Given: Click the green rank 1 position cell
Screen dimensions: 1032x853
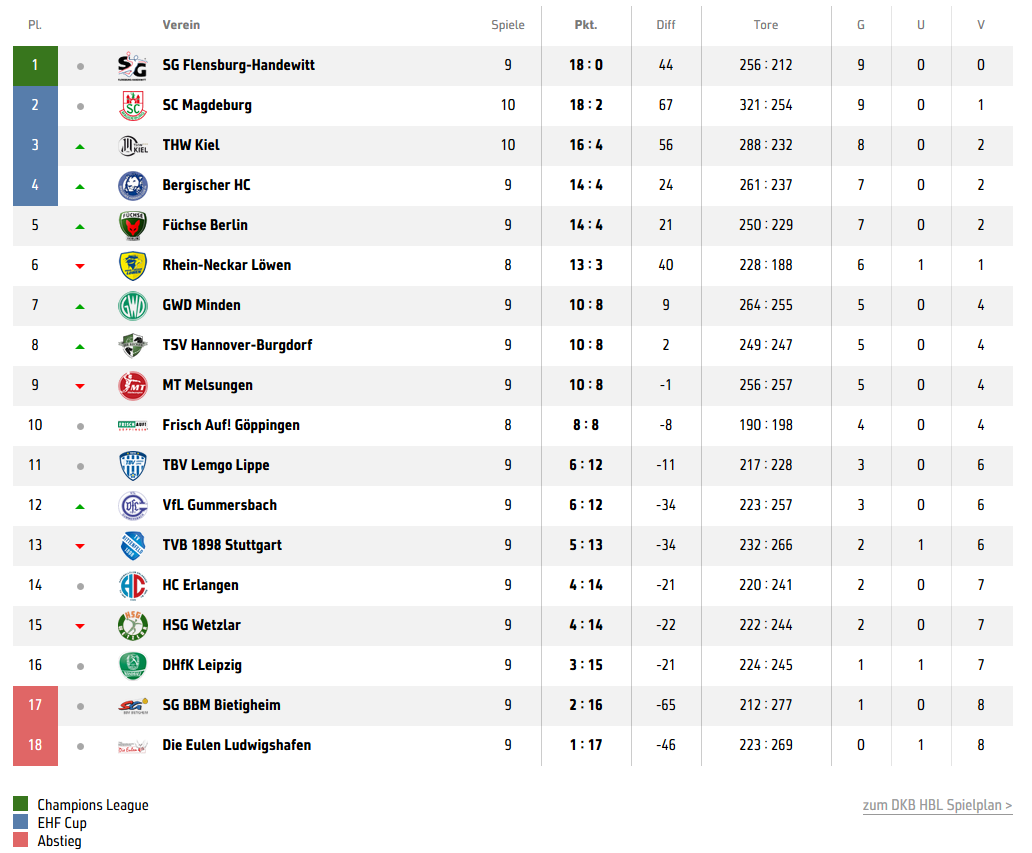Looking at the screenshot, I should coord(36,66).
